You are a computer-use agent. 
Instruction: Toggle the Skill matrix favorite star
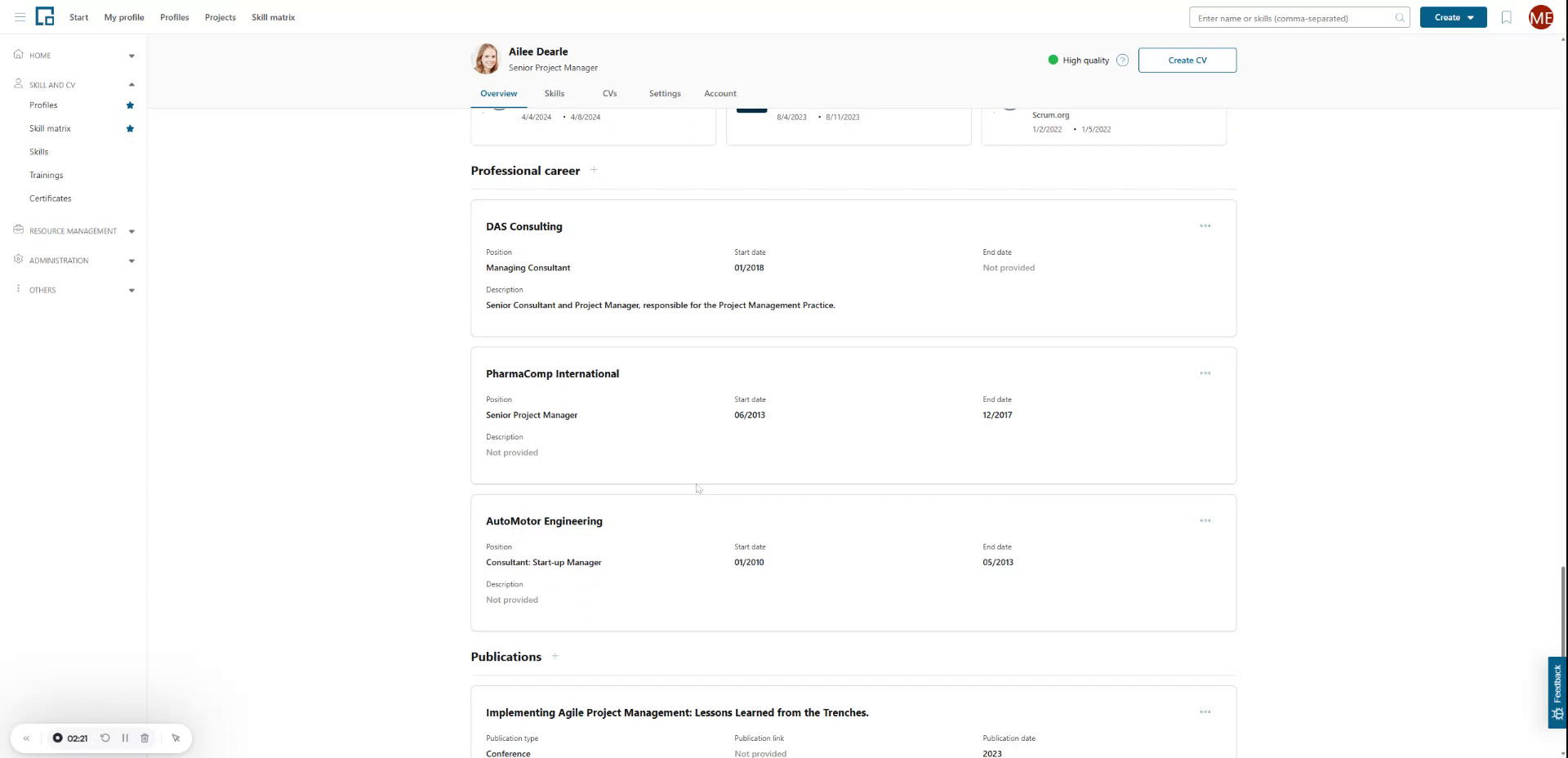(x=129, y=128)
